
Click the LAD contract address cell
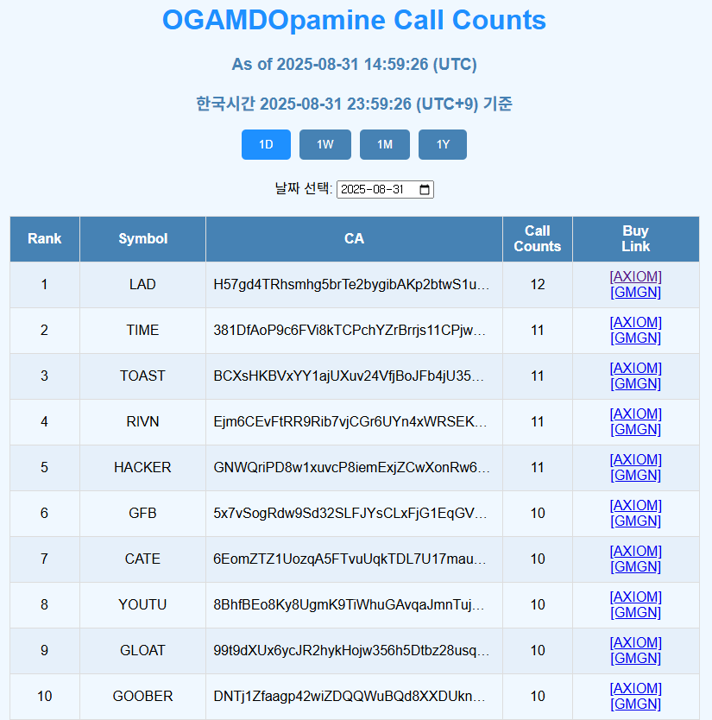tap(352, 285)
